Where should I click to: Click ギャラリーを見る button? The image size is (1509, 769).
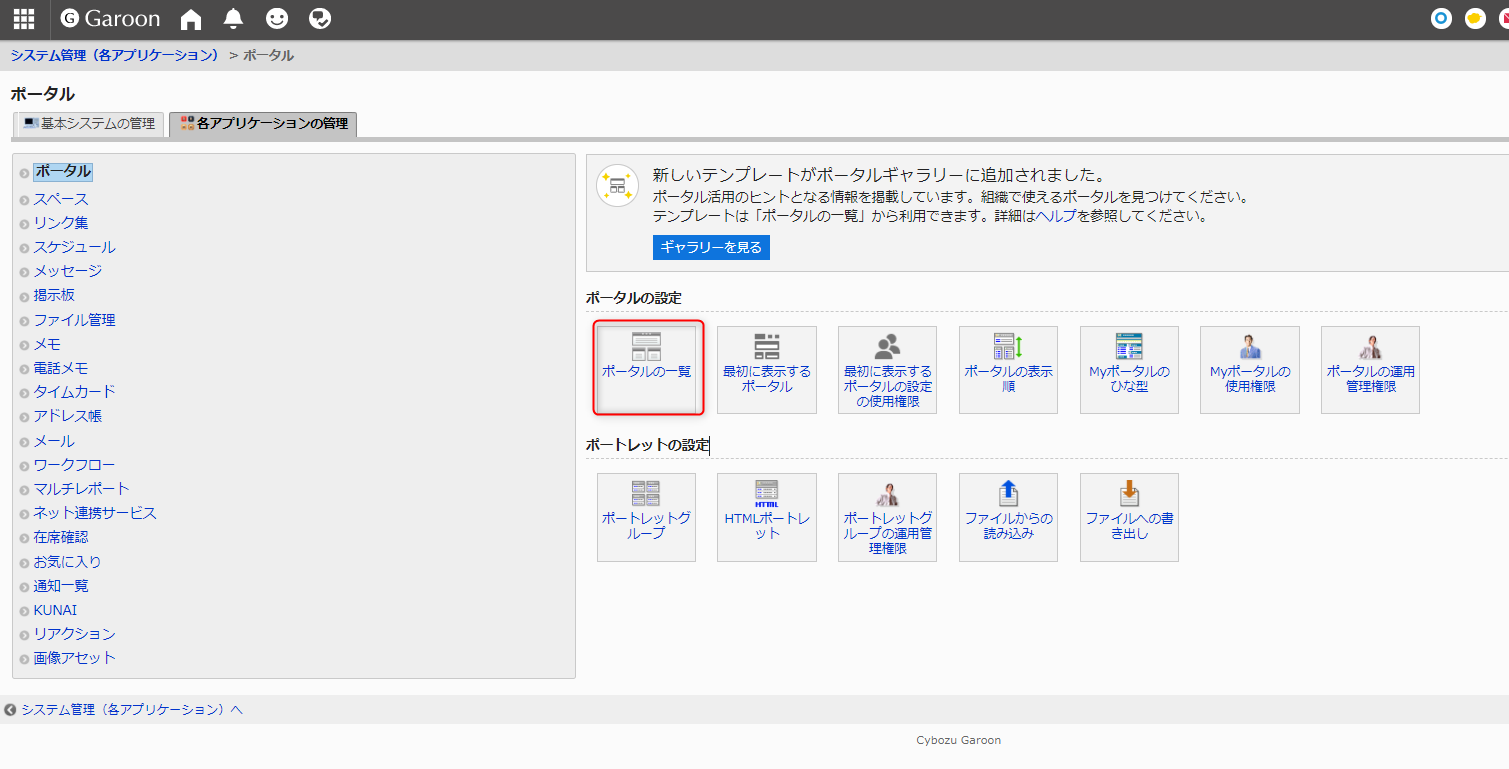coord(711,247)
